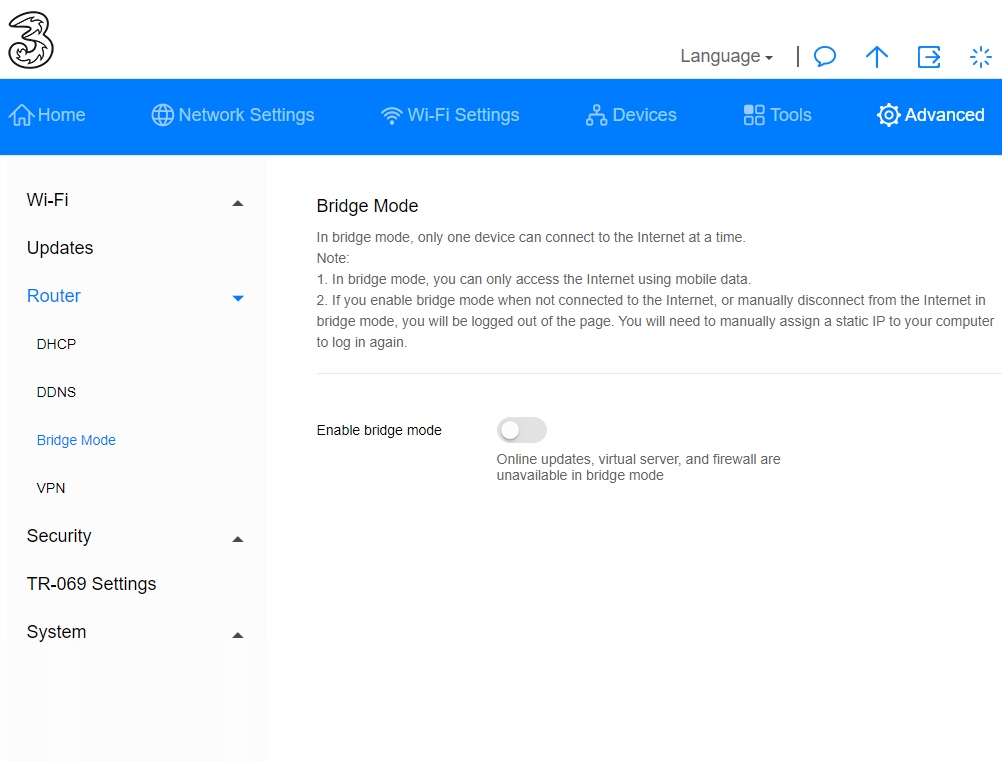This screenshot has width=1002, height=762.
Task: Click the Bridge Mode page heading
Action: coord(367,206)
